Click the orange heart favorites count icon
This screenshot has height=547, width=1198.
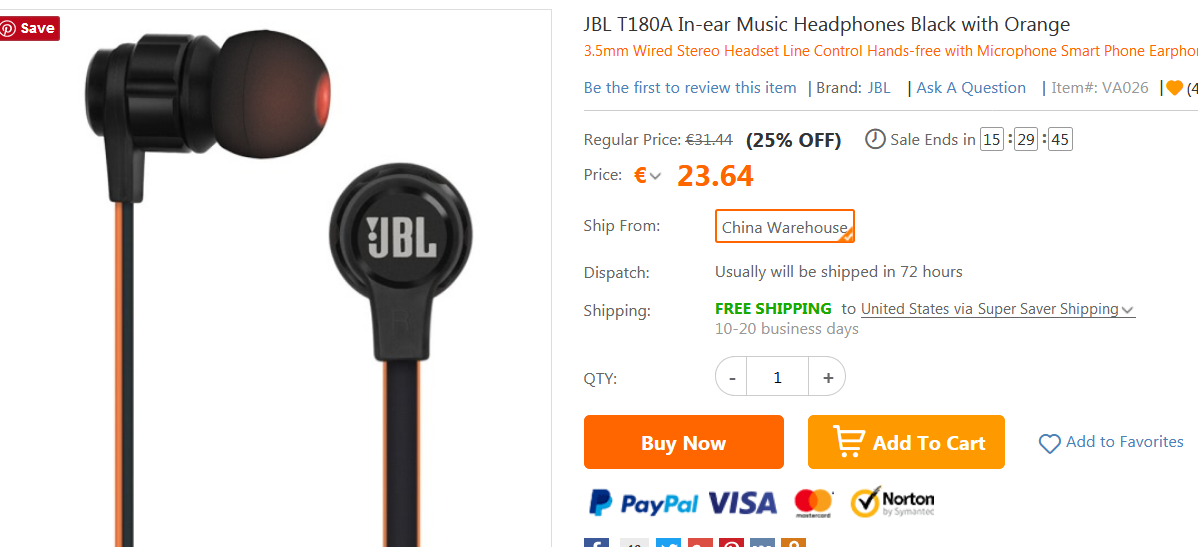[1174, 89]
